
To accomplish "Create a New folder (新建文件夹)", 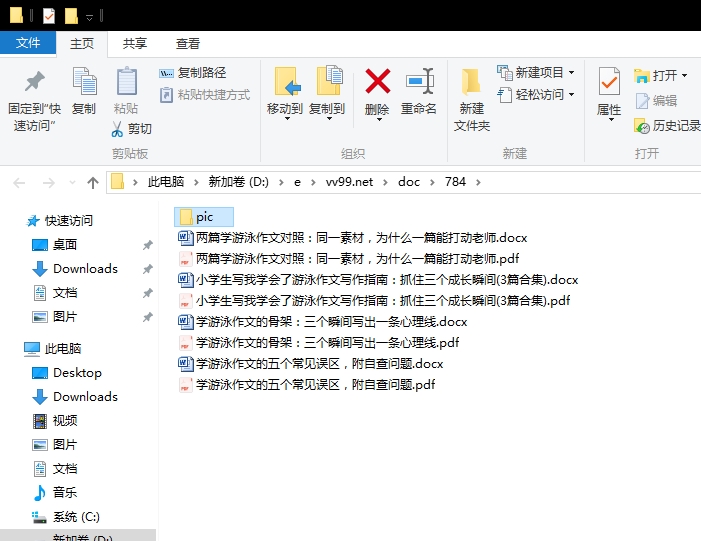I will point(472,99).
